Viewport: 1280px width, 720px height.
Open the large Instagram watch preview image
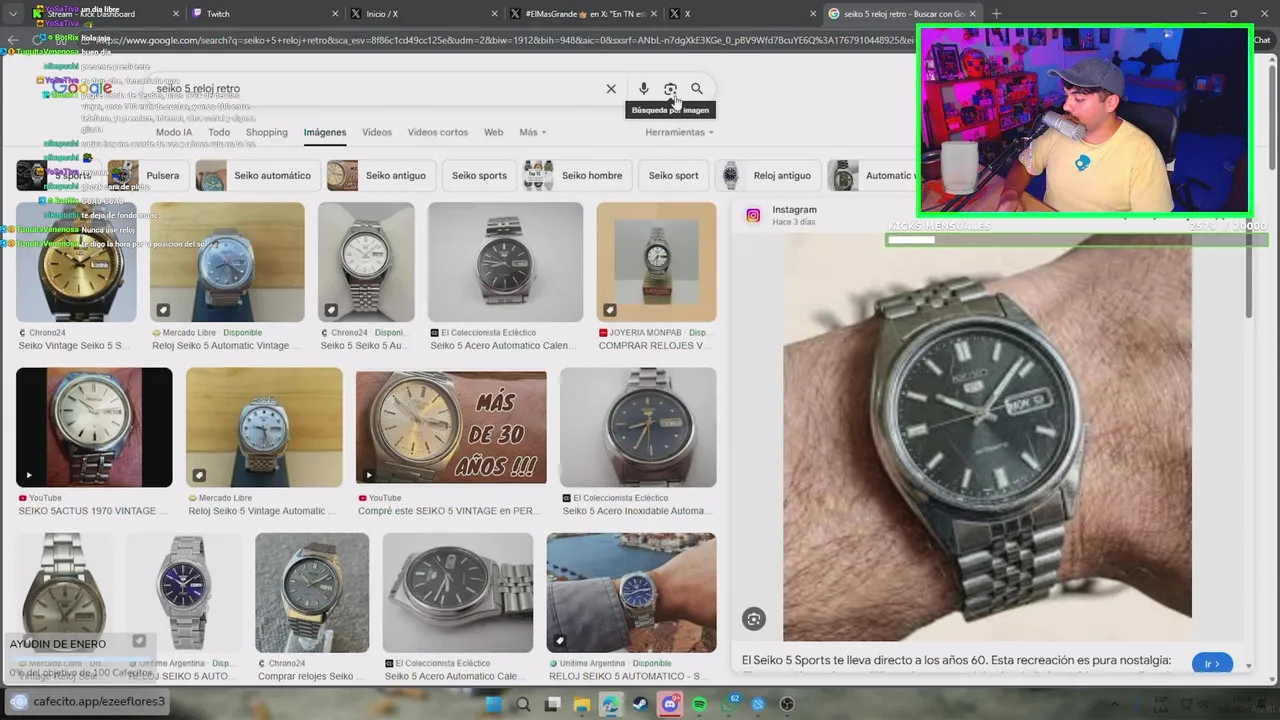point(987,437)
